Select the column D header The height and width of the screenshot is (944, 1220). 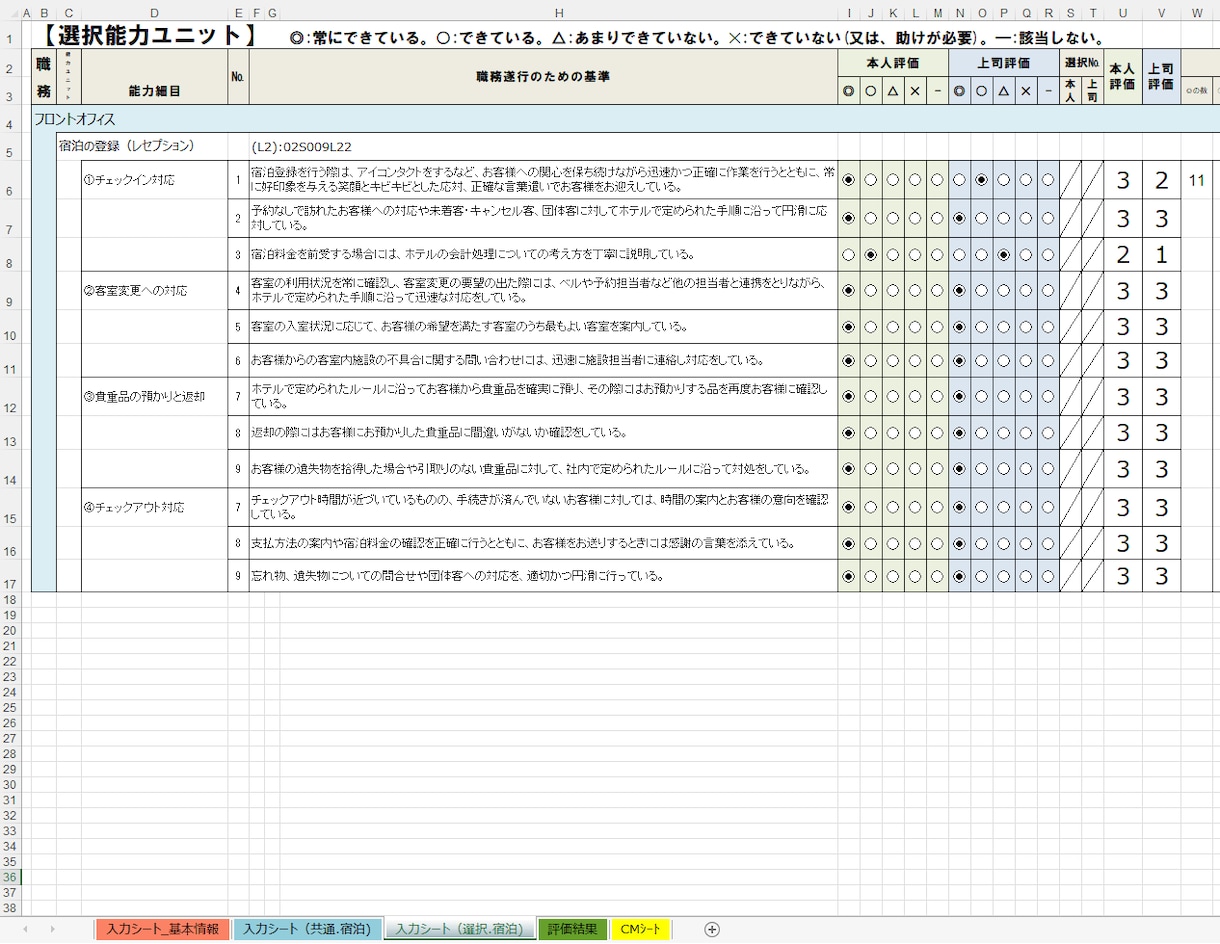154,12
